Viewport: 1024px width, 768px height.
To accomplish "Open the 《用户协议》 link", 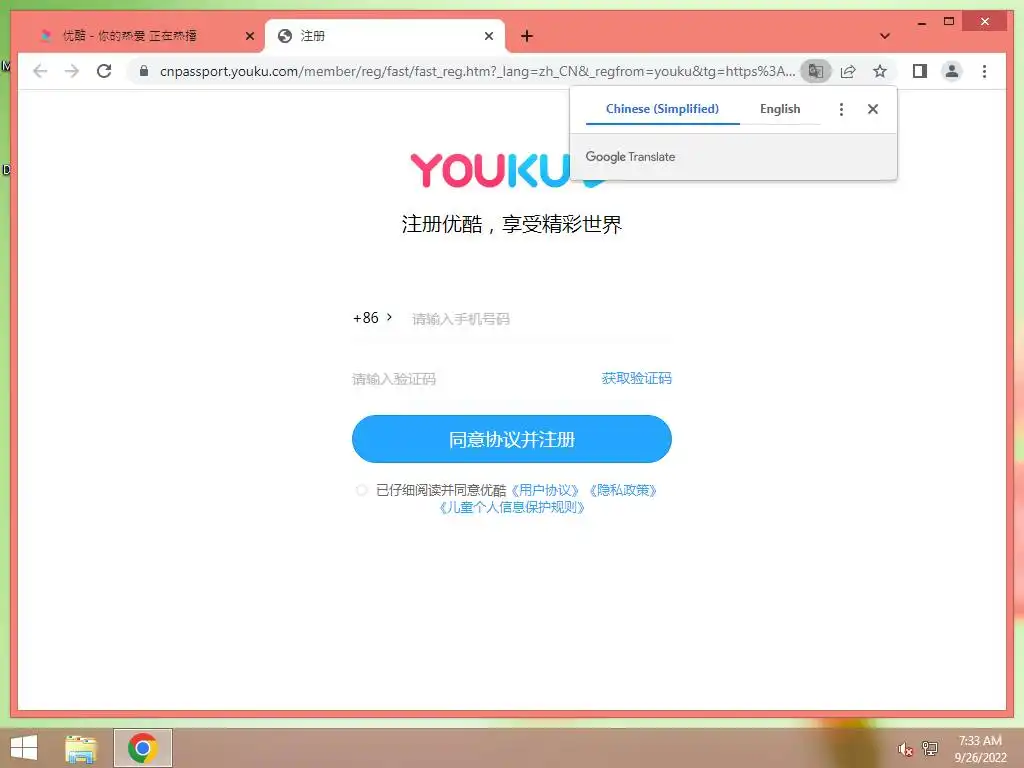I will coord(545,490).
